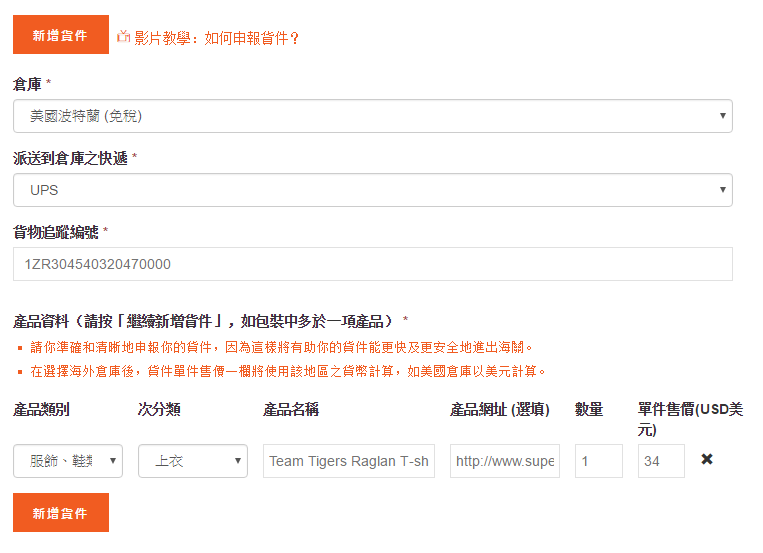This screenshot has height=553, width=763.
Task: Open the 倉庫 dropdown showing 美國波特蘭 (免稅)
Action: point(372,116)
